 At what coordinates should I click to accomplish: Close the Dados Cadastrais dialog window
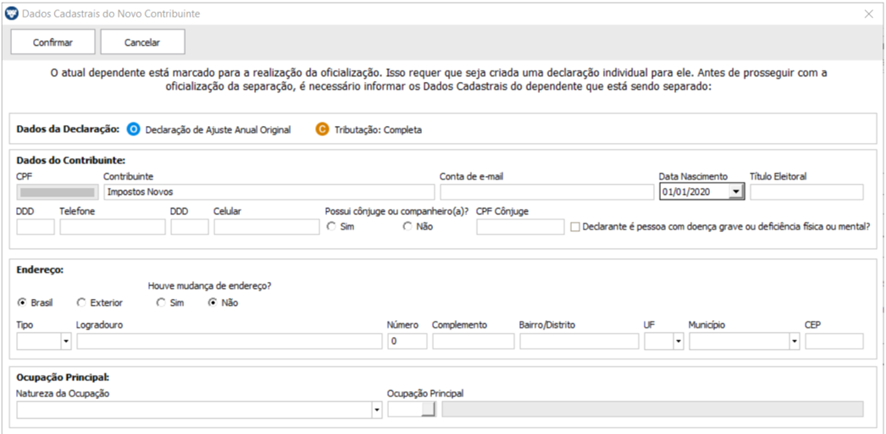[x=868, y=14]
